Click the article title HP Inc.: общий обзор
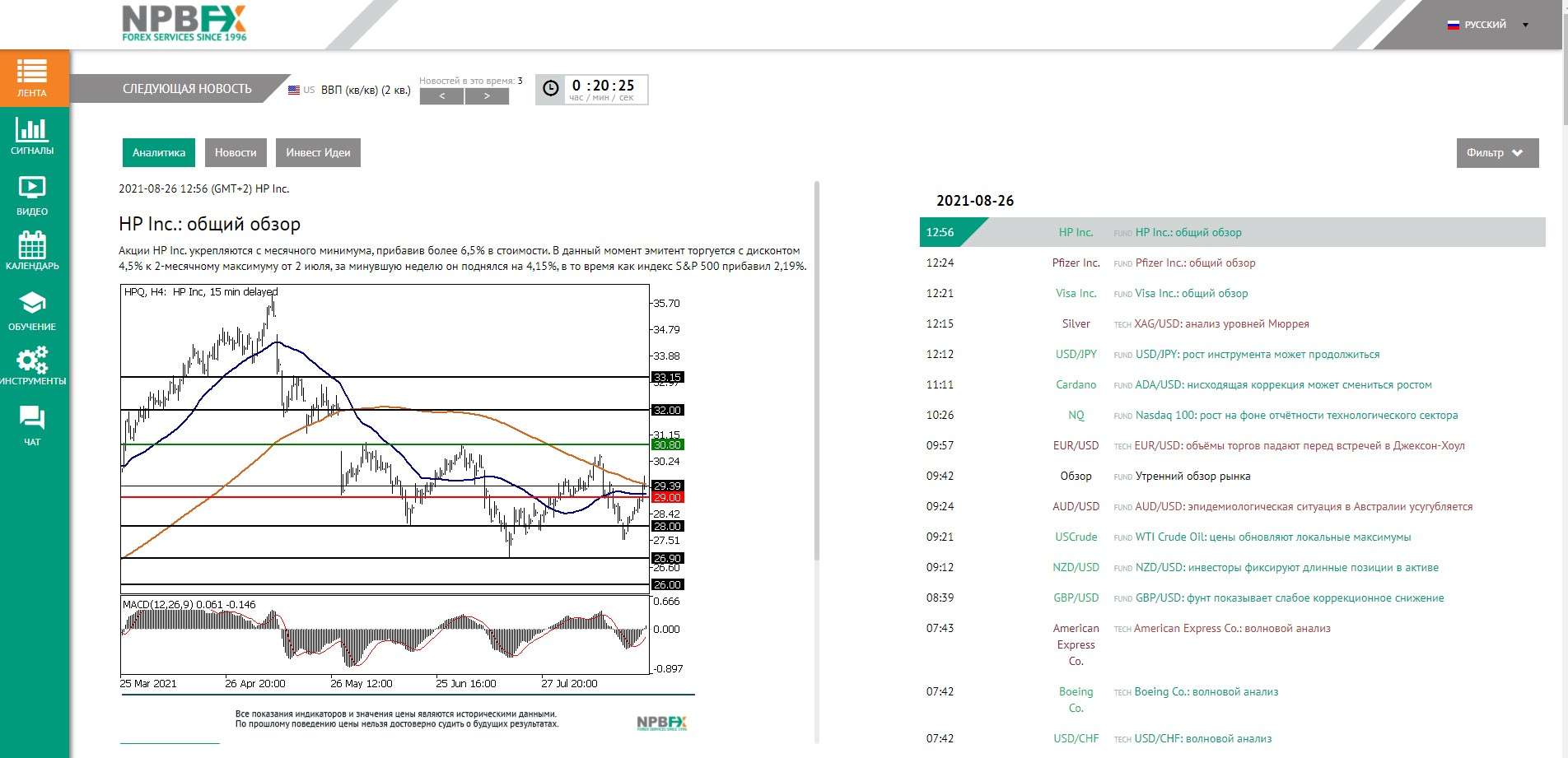Image resolution: width=1568 pixels, height=758 pixels. click(209, 224)
